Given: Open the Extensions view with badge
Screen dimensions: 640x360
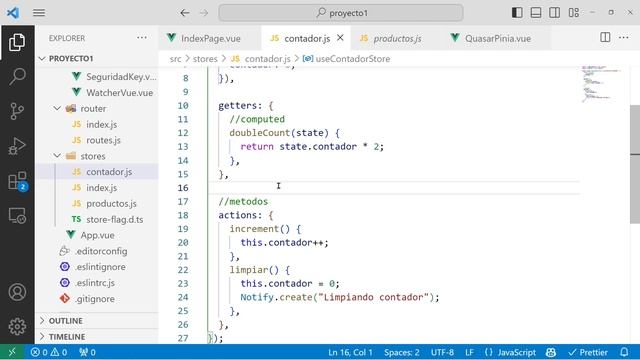Looking at the screenshot, I should [x=18, y=180].
